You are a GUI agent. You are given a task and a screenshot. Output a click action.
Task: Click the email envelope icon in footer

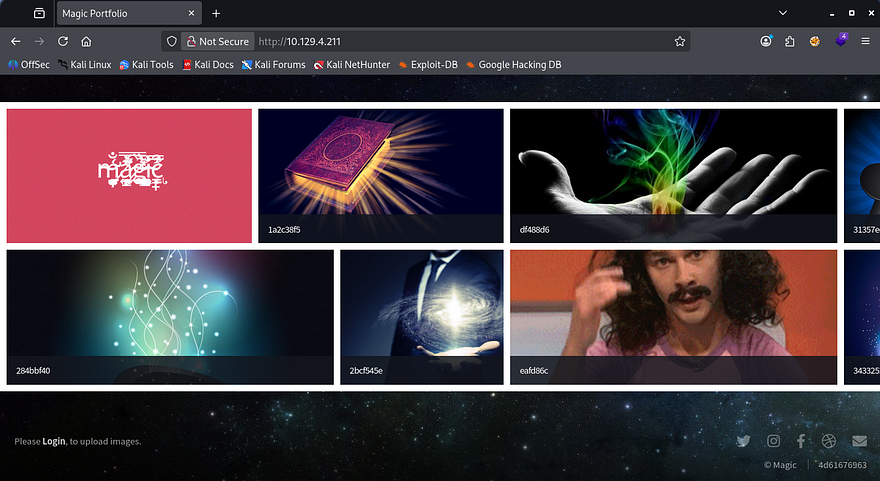859,441
